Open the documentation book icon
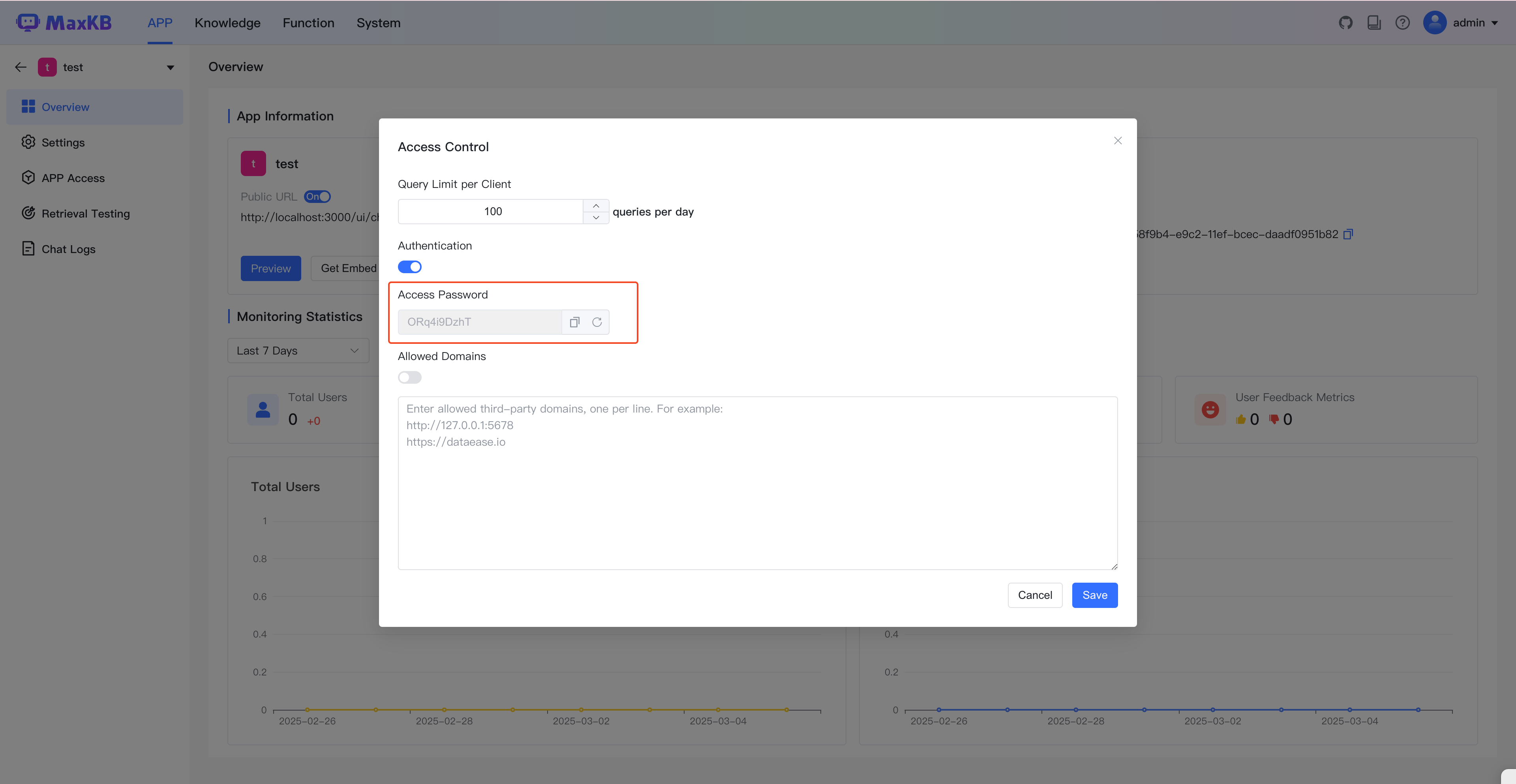 pyautogui.click(x=1373, y=23)
